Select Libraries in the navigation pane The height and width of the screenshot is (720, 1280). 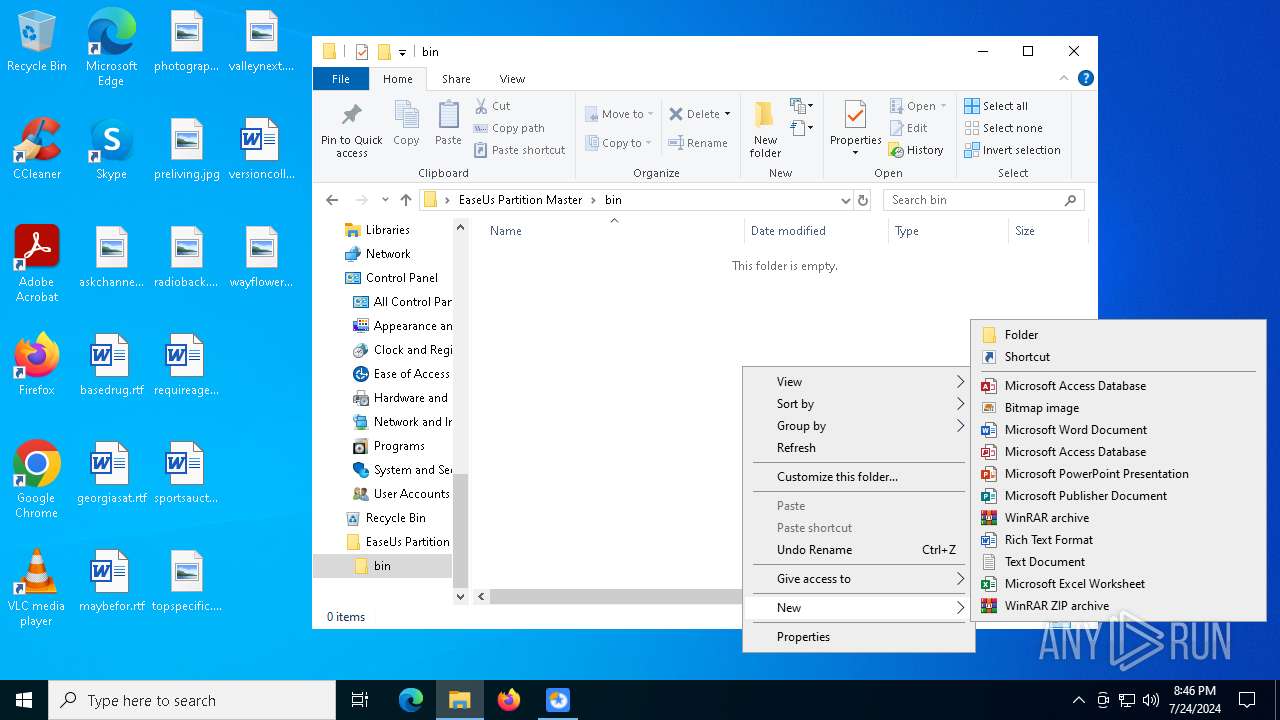387,230
